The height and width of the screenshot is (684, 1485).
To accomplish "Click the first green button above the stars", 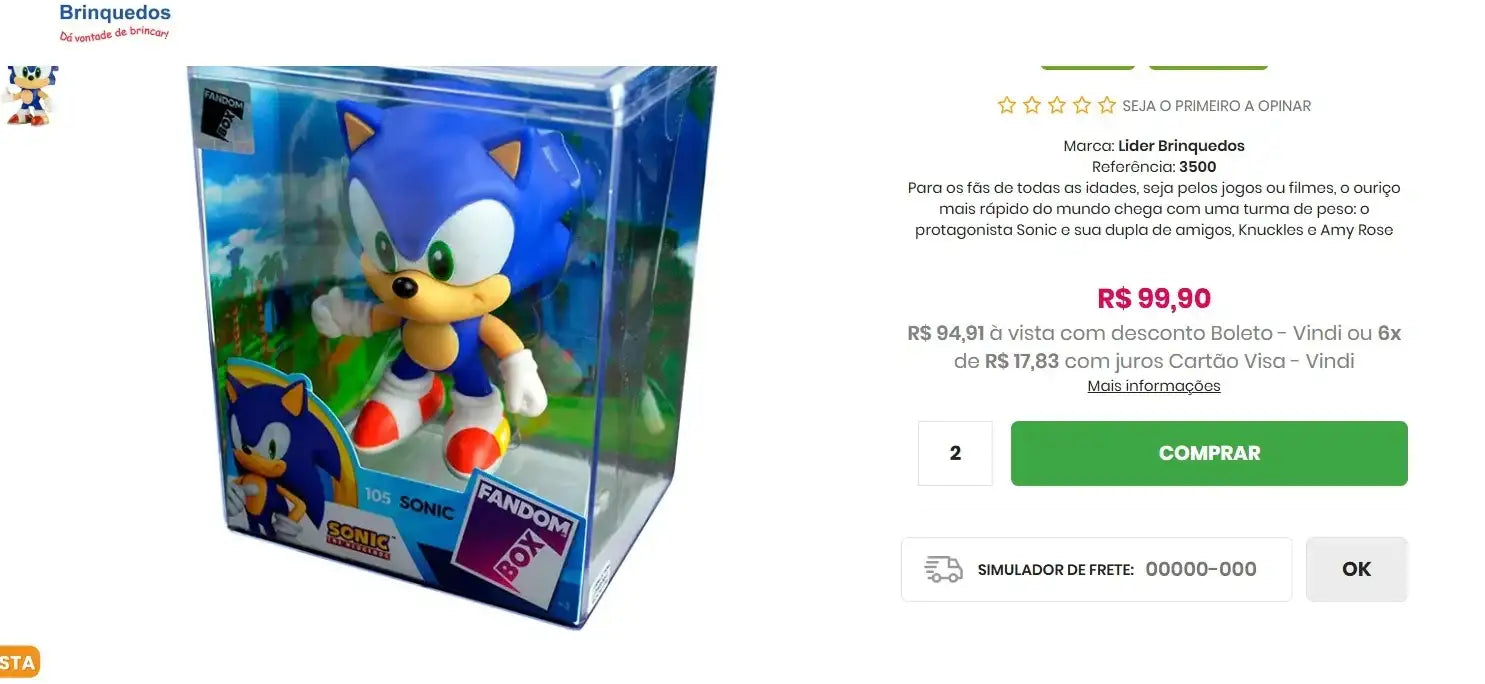I will (1088, 66).
